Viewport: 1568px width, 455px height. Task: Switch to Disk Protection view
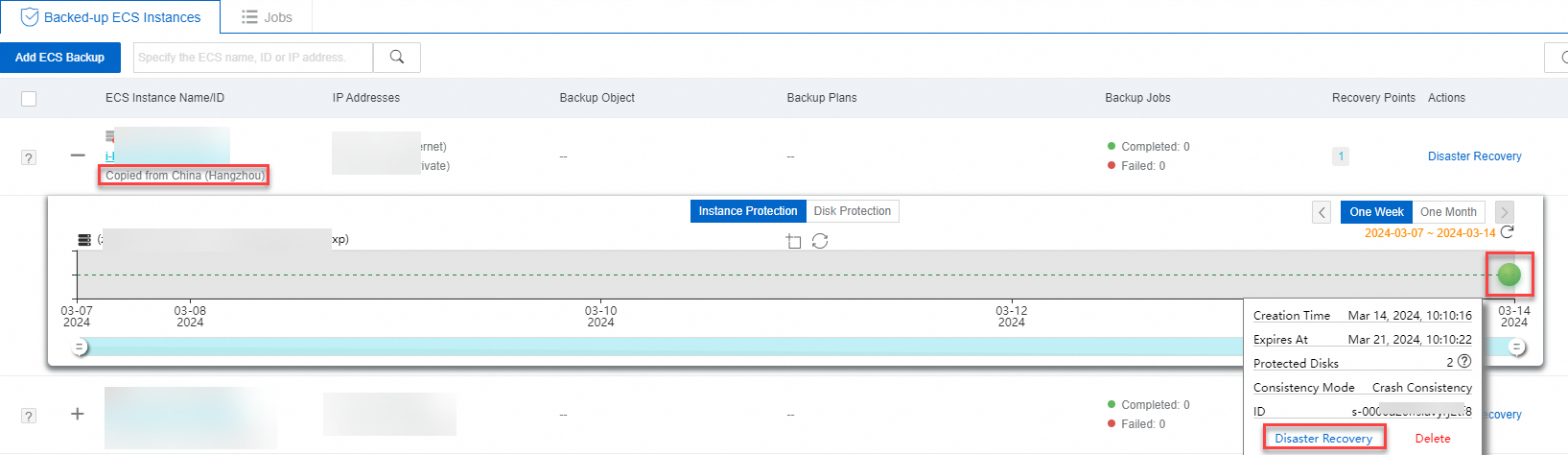(853, 211)
